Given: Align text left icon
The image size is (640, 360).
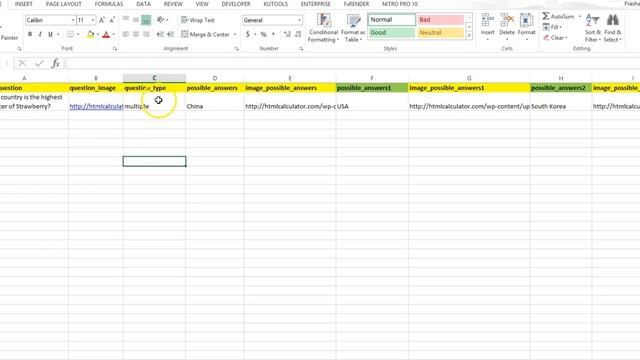Looking at the screenshot, I should coord(126,34).
